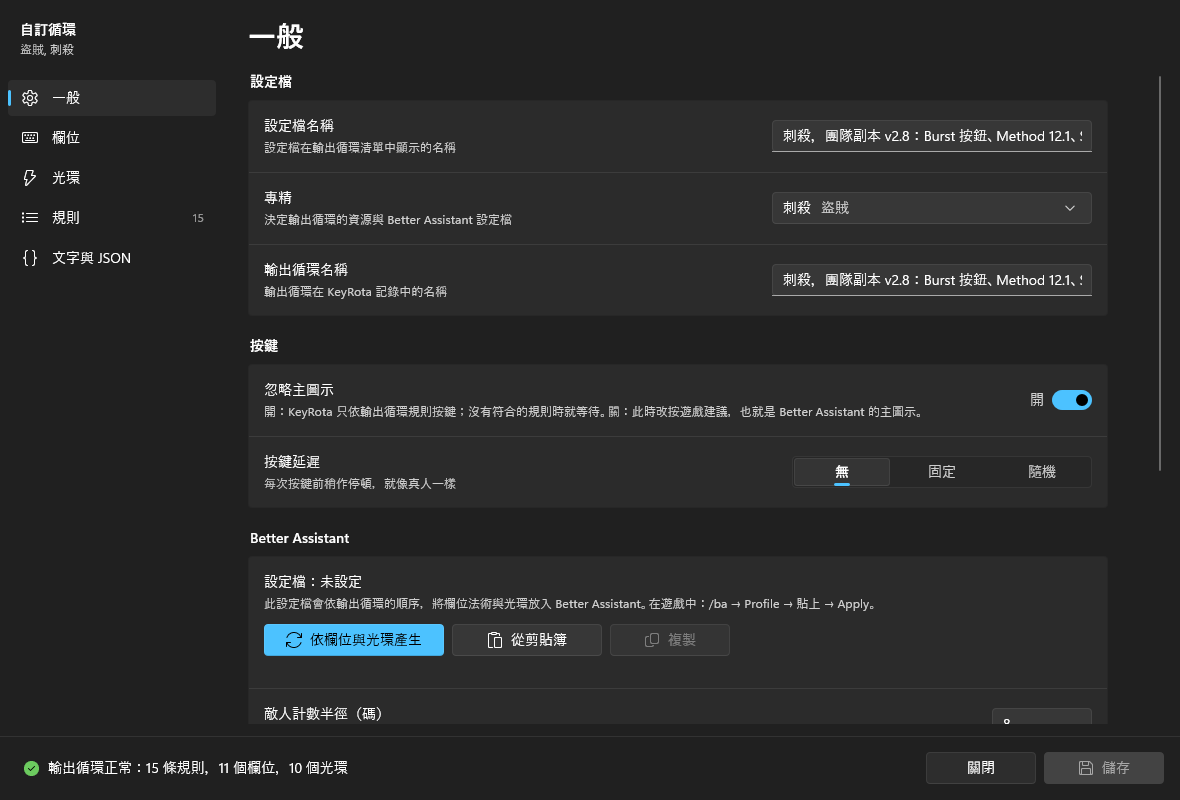This screenshot has width=1180, height=800.
Task: Click 從剪貼簿 button label
Action: (x=538, y=640)
